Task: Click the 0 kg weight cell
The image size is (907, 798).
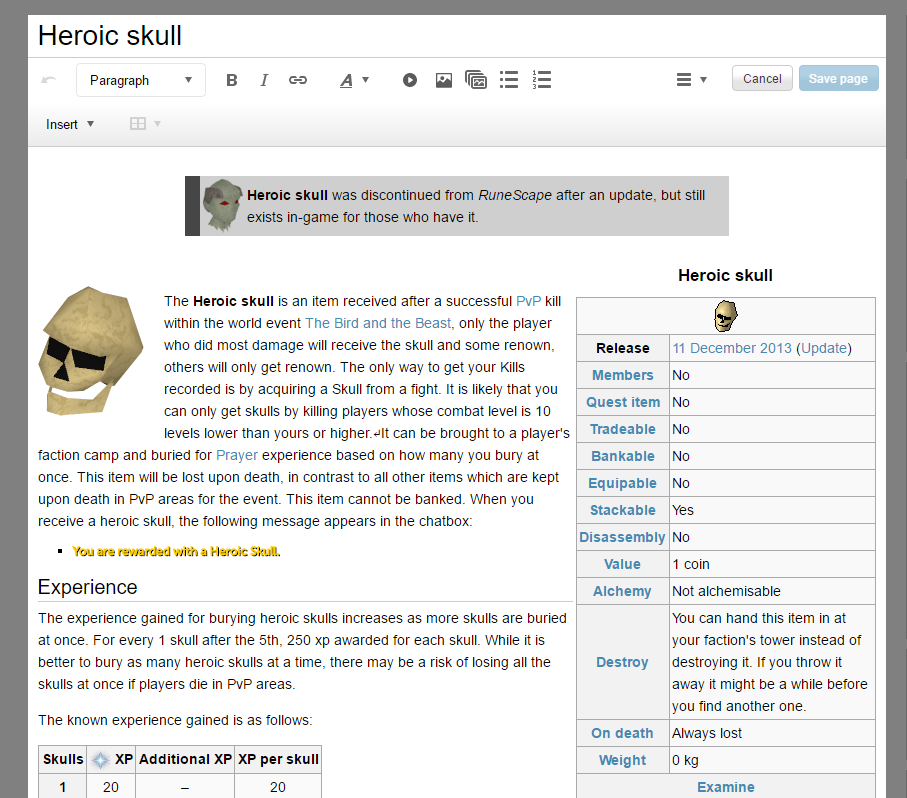Action: coord(772,760)
